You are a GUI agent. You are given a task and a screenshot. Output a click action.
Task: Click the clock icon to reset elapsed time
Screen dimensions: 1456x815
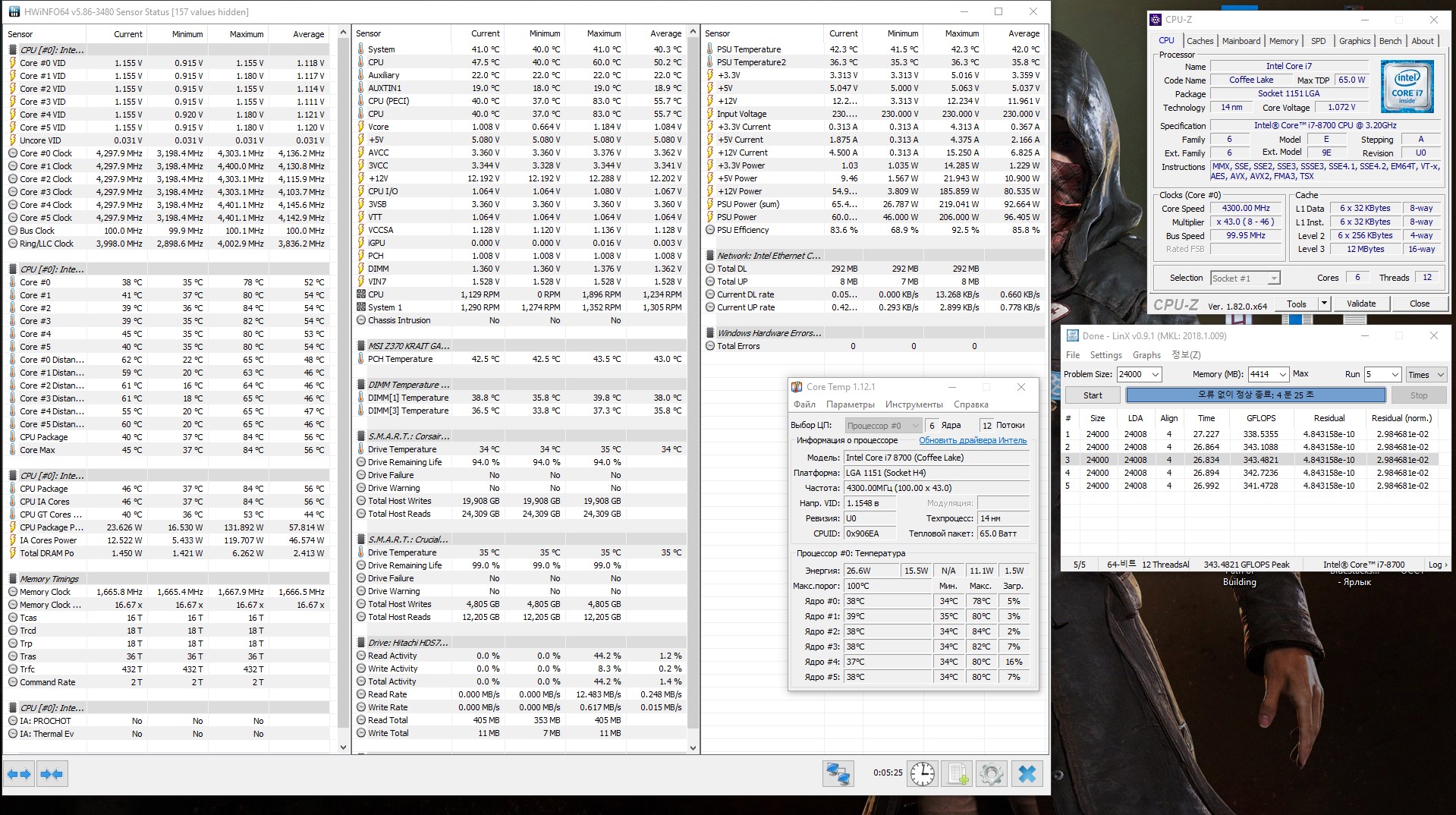click(923, 774)
